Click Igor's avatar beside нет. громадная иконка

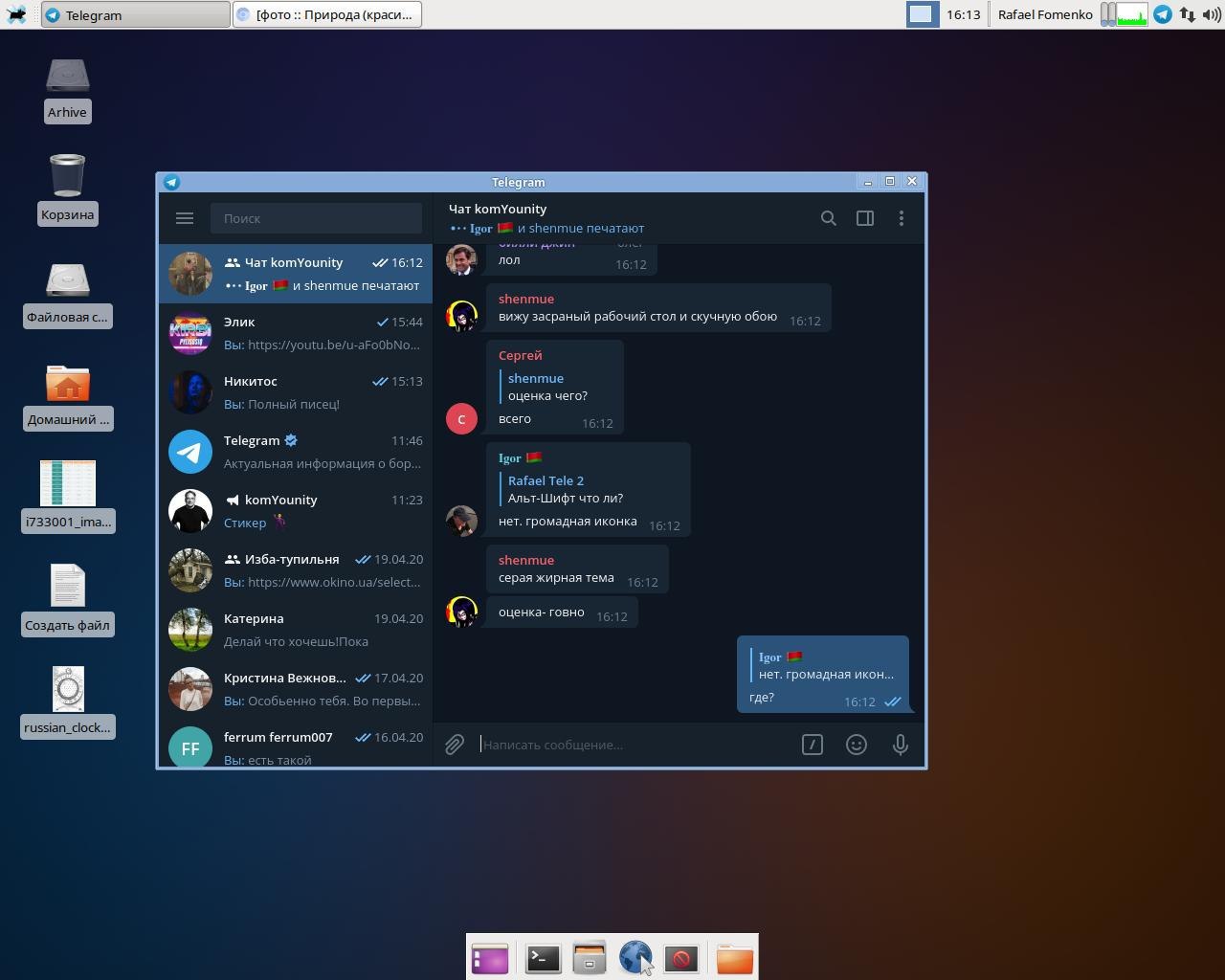point(461,521)
